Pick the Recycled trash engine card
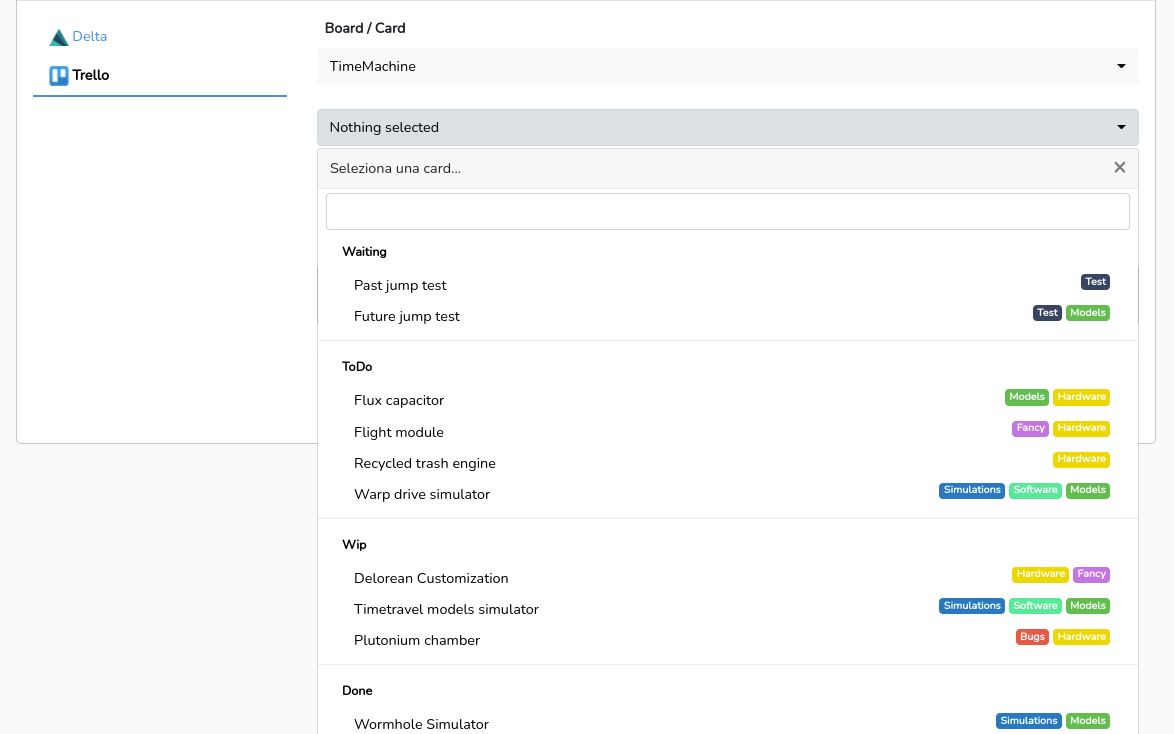Image resolution: width=1174 pixels, height=734 pixels. 728,464
